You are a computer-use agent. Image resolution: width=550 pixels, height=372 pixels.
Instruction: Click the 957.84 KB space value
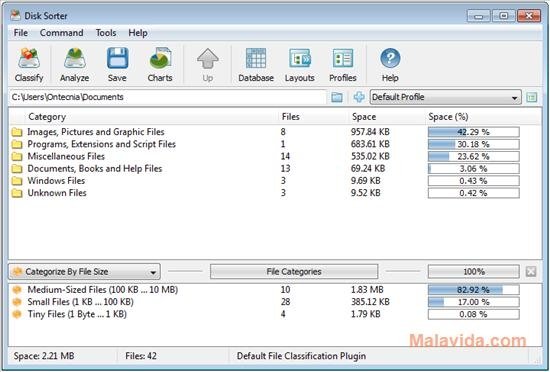[x=370, y=132]
